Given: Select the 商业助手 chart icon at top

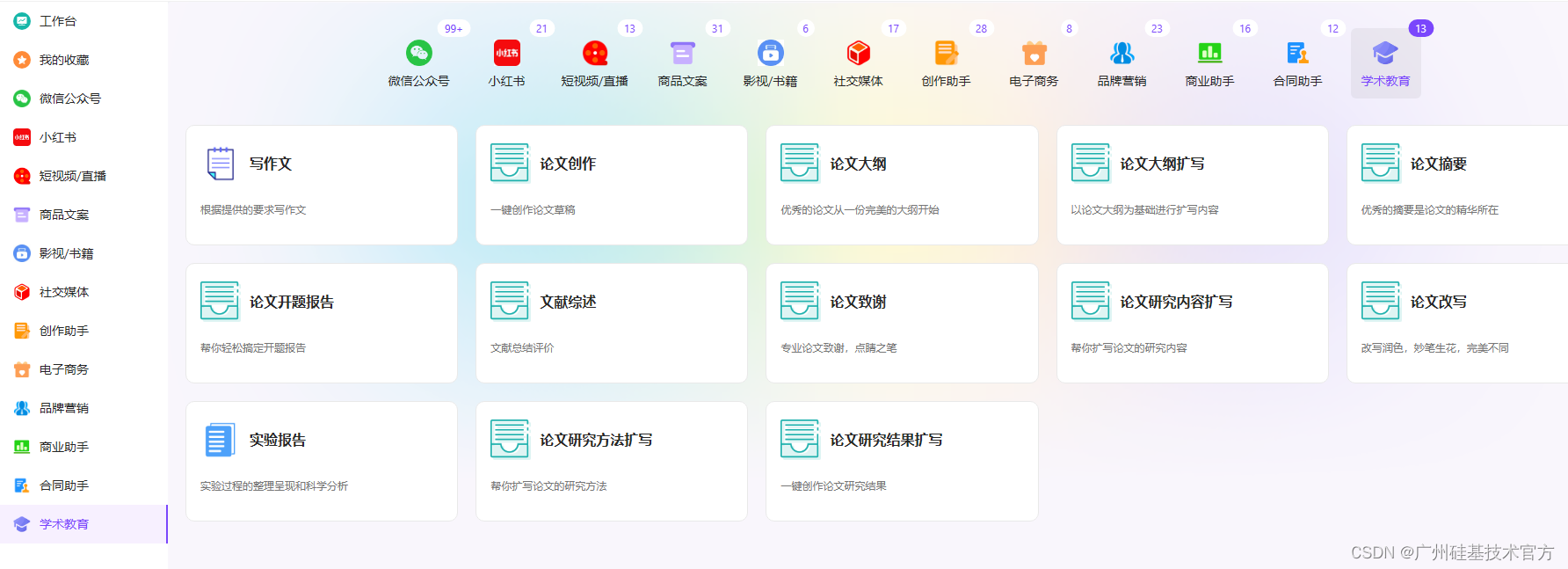Looking at the screenshot, I should coord(1210,53).
